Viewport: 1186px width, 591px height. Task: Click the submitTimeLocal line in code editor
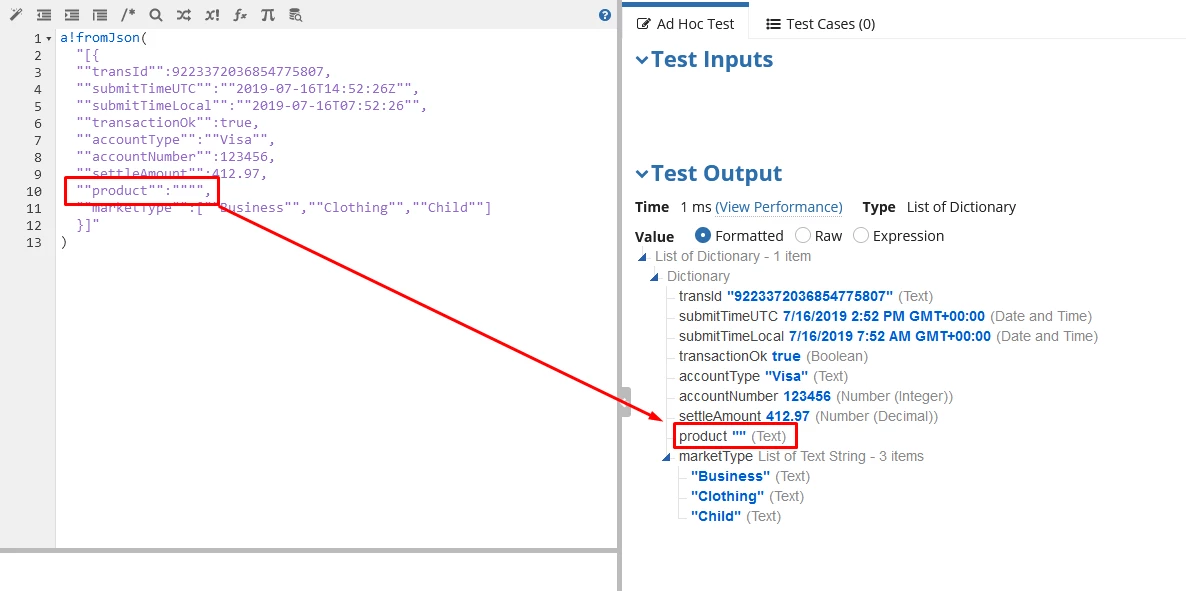[x=251, y=105]
